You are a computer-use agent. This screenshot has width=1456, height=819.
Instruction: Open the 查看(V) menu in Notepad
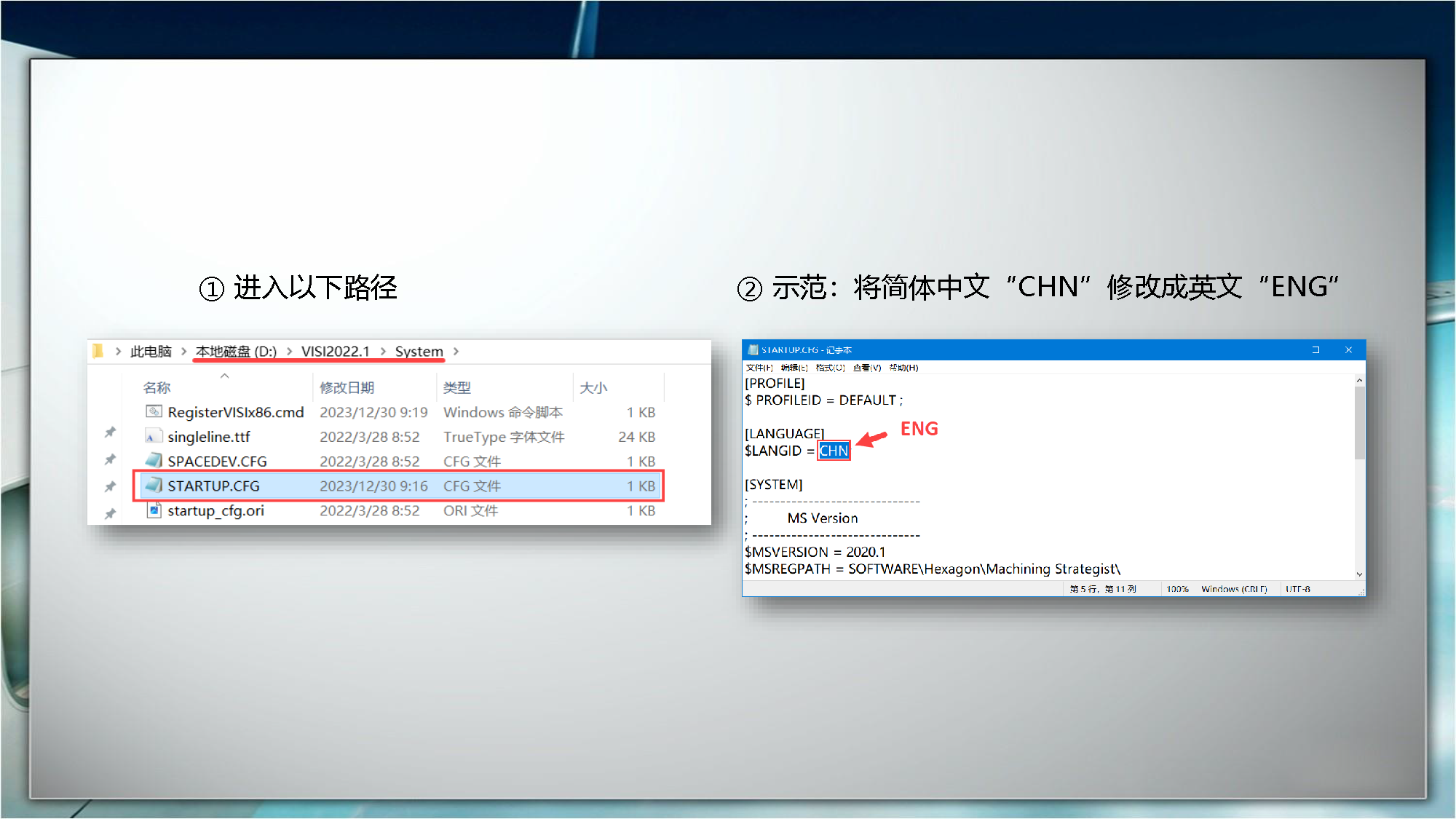867,368
